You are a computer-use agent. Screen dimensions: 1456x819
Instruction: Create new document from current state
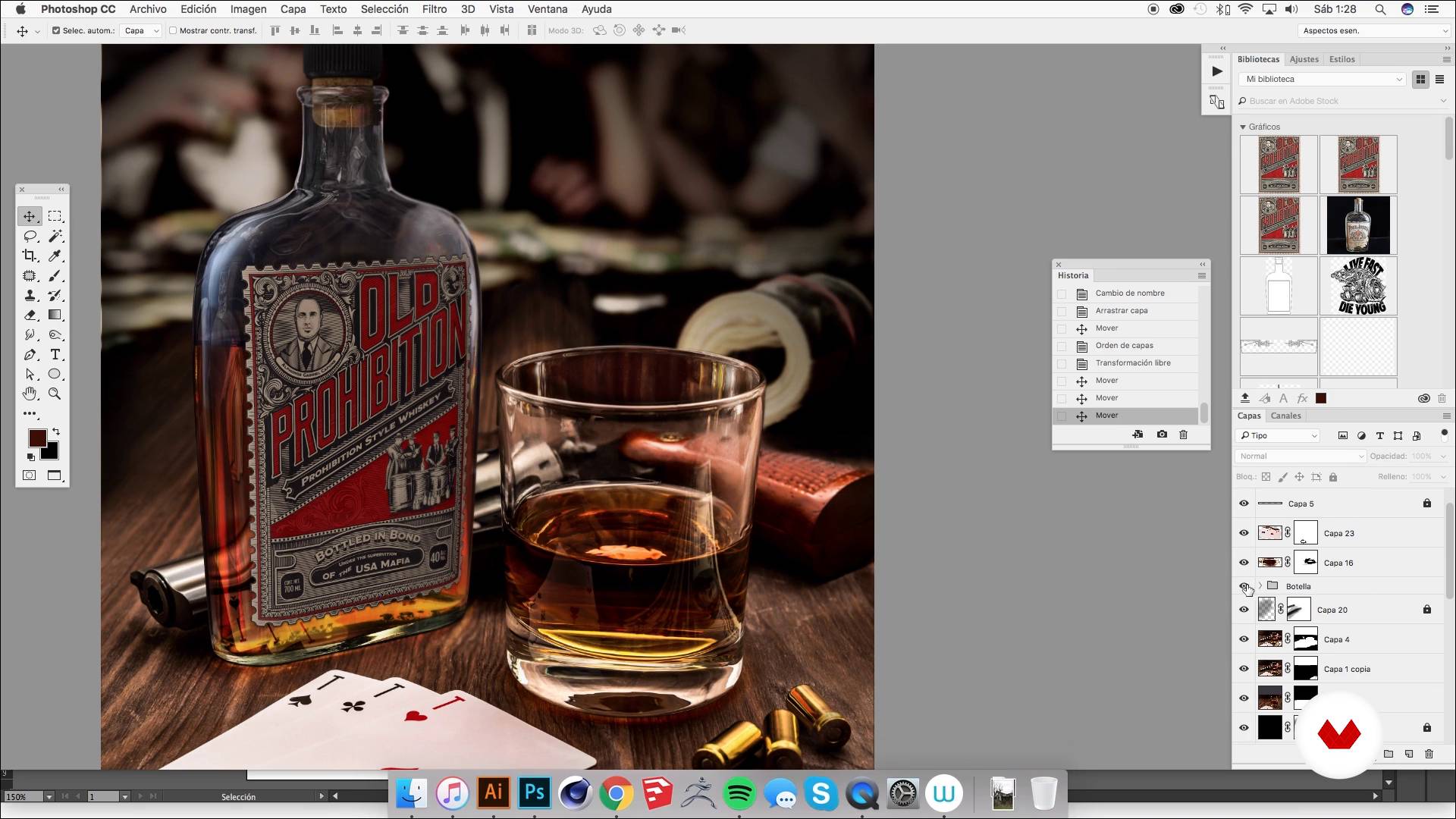click(x=1137, y=435)
